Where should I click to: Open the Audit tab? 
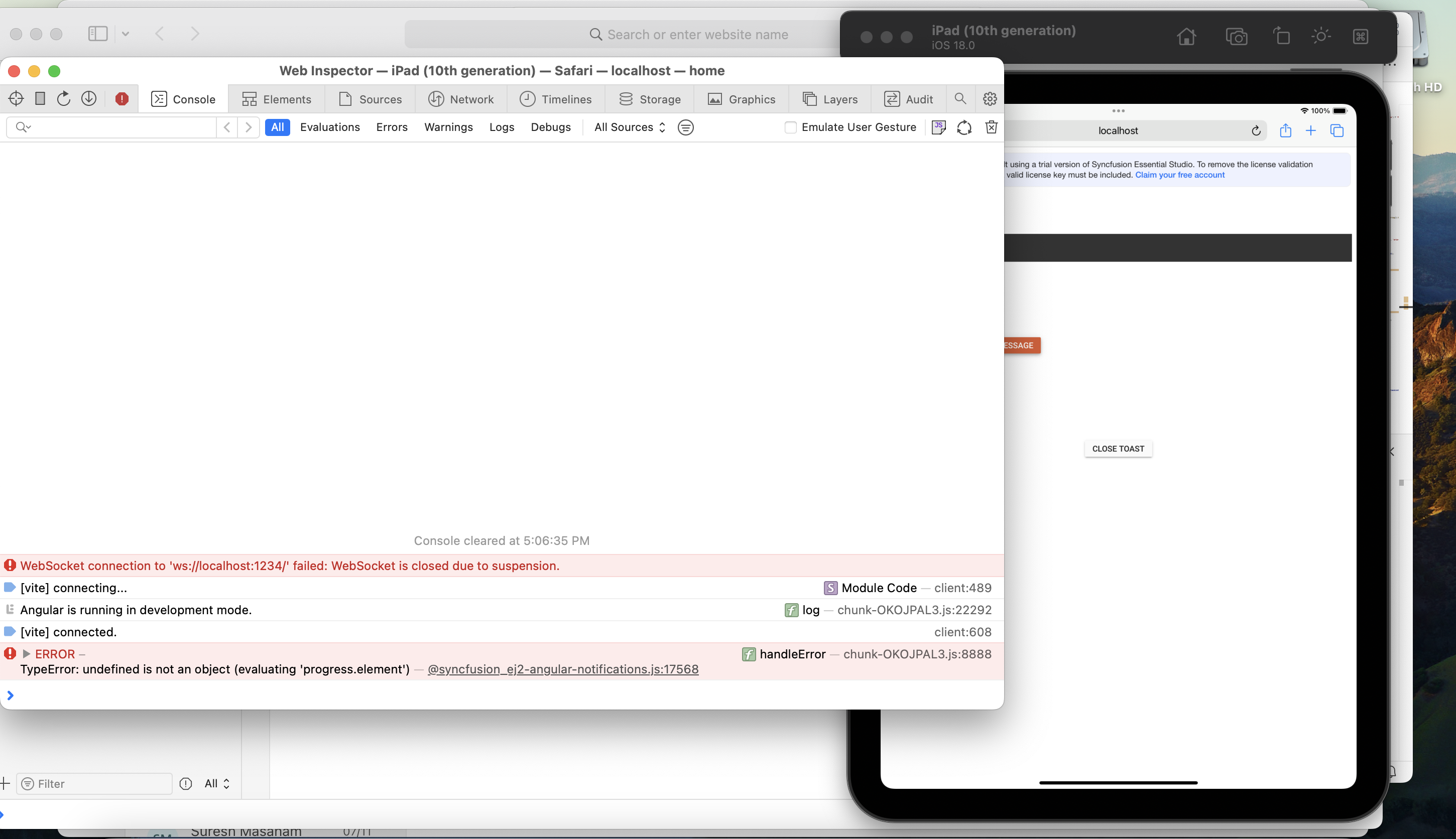tap(908, 99)
